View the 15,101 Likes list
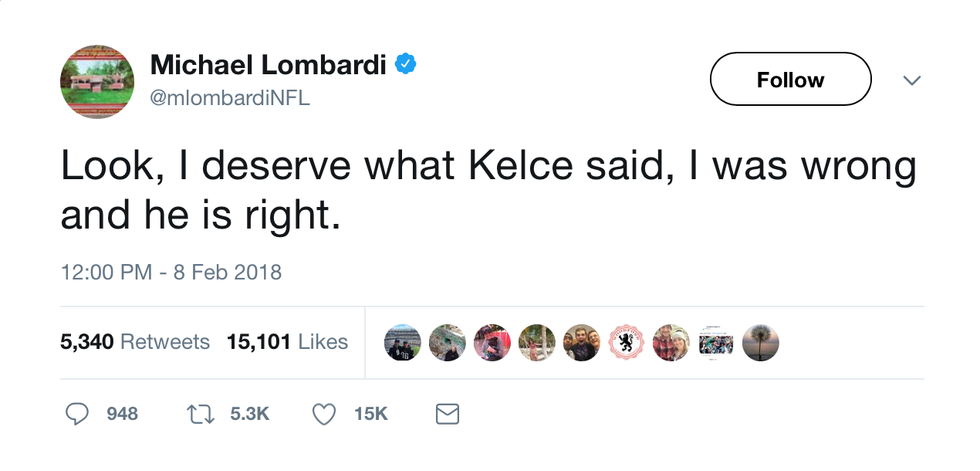The width and height of the screenshot is (980, 471). point(287,342)
